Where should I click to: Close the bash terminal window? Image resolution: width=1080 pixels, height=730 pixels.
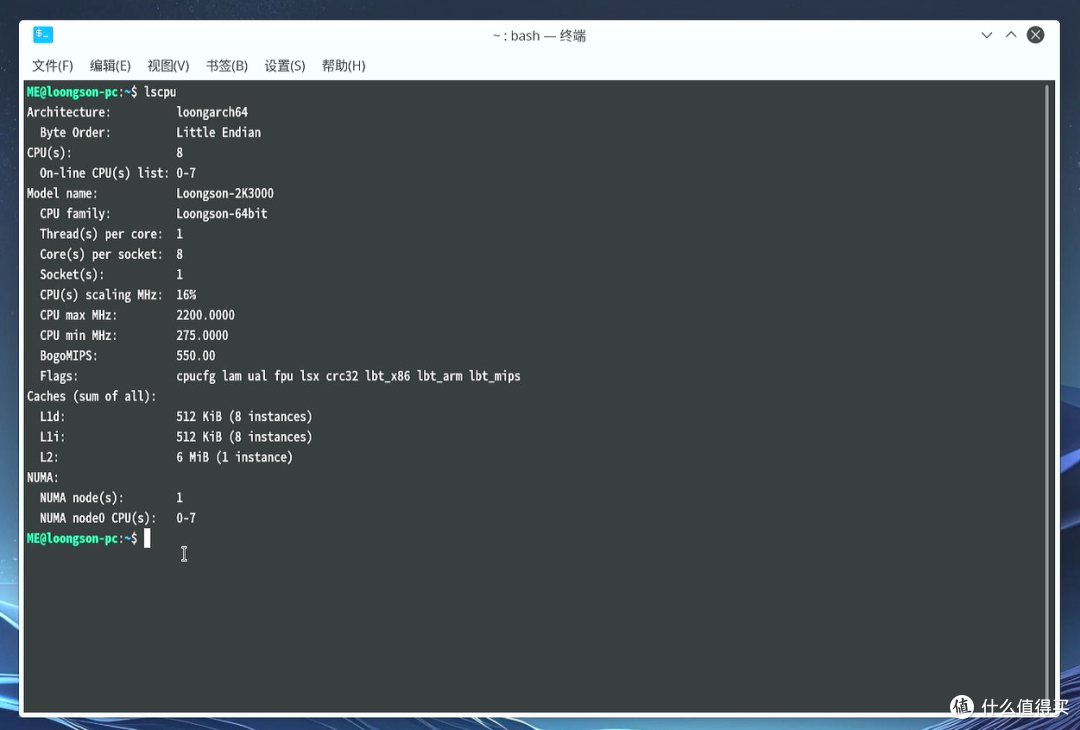point(1035,35)
